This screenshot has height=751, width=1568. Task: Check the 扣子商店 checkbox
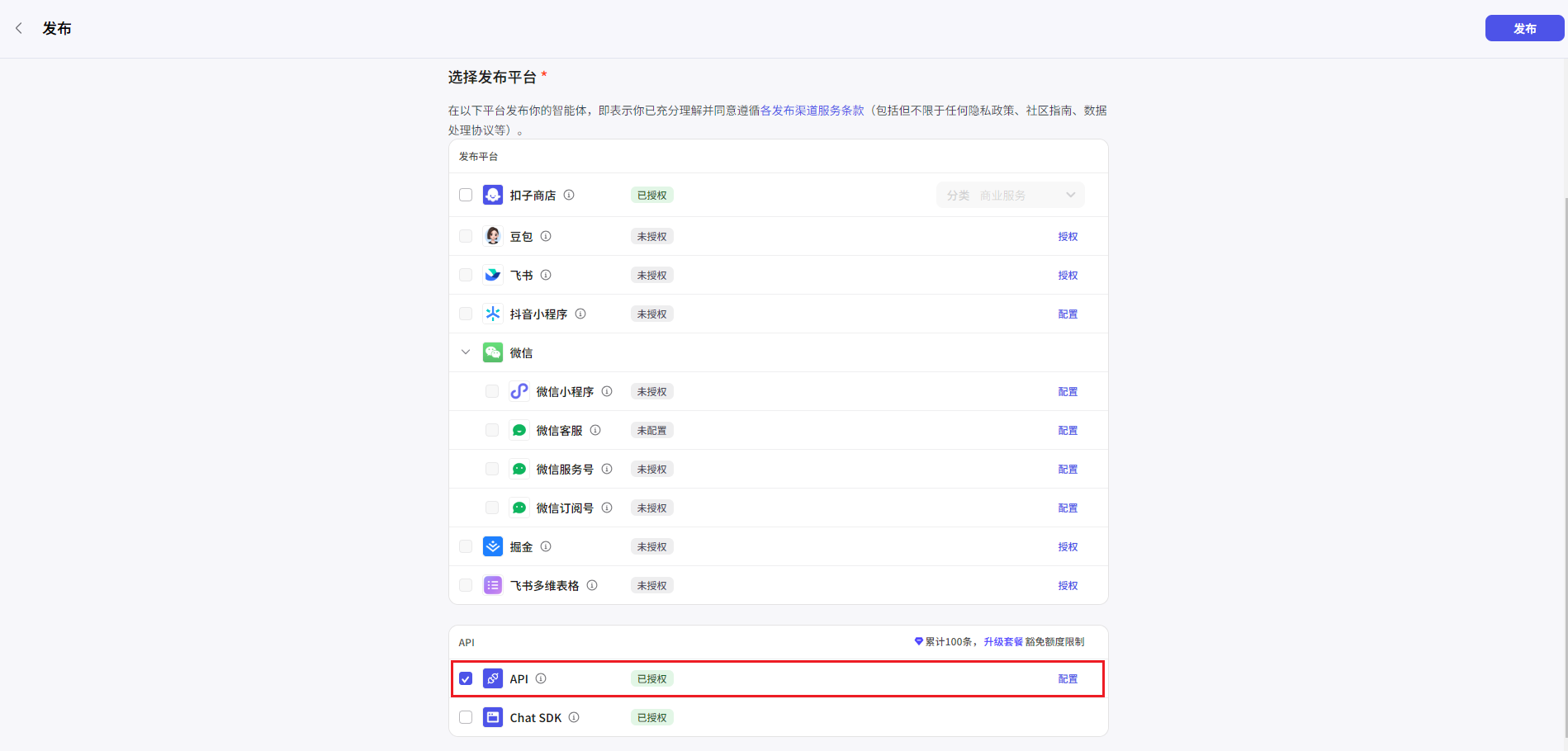(466, 195)
